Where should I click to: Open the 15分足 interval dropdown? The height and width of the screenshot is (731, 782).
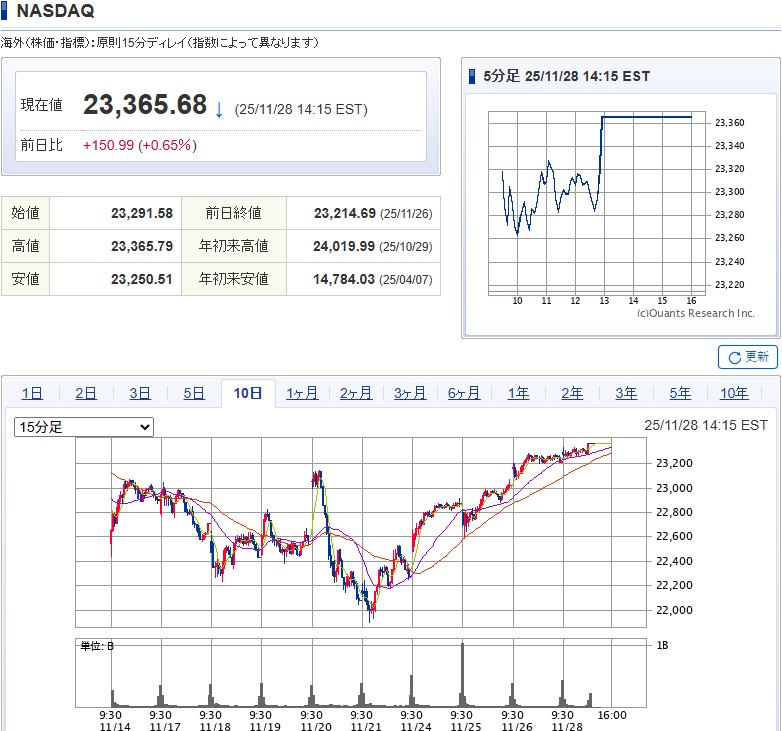point(84,427)
